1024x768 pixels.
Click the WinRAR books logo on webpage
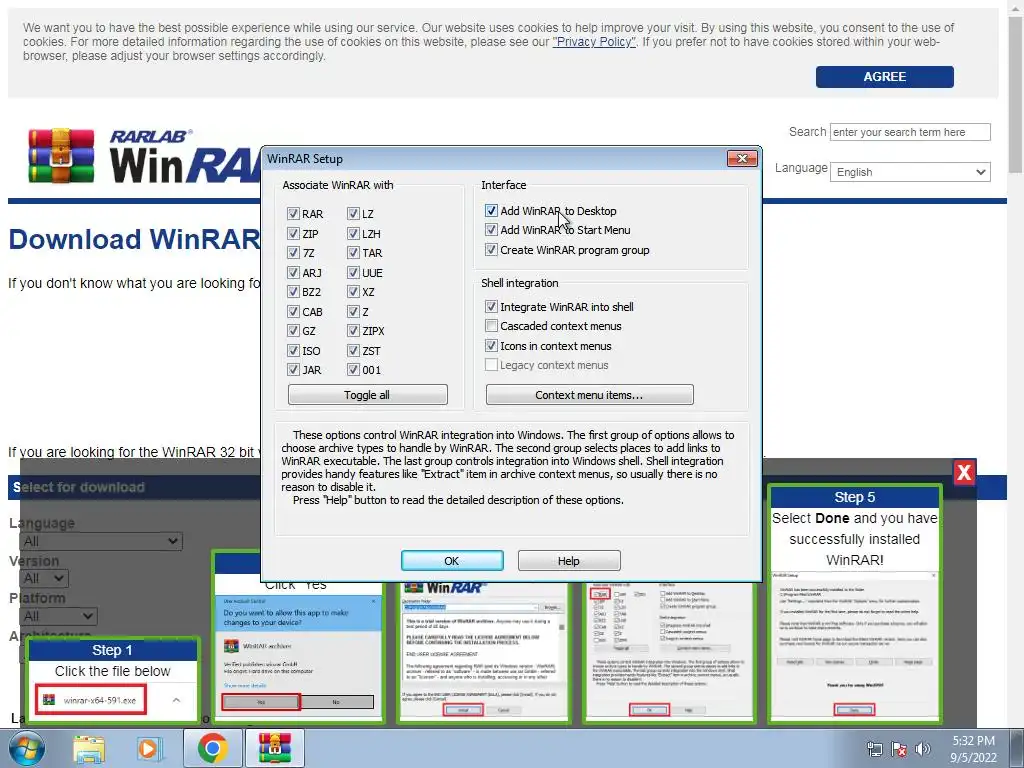pos(61,155)
